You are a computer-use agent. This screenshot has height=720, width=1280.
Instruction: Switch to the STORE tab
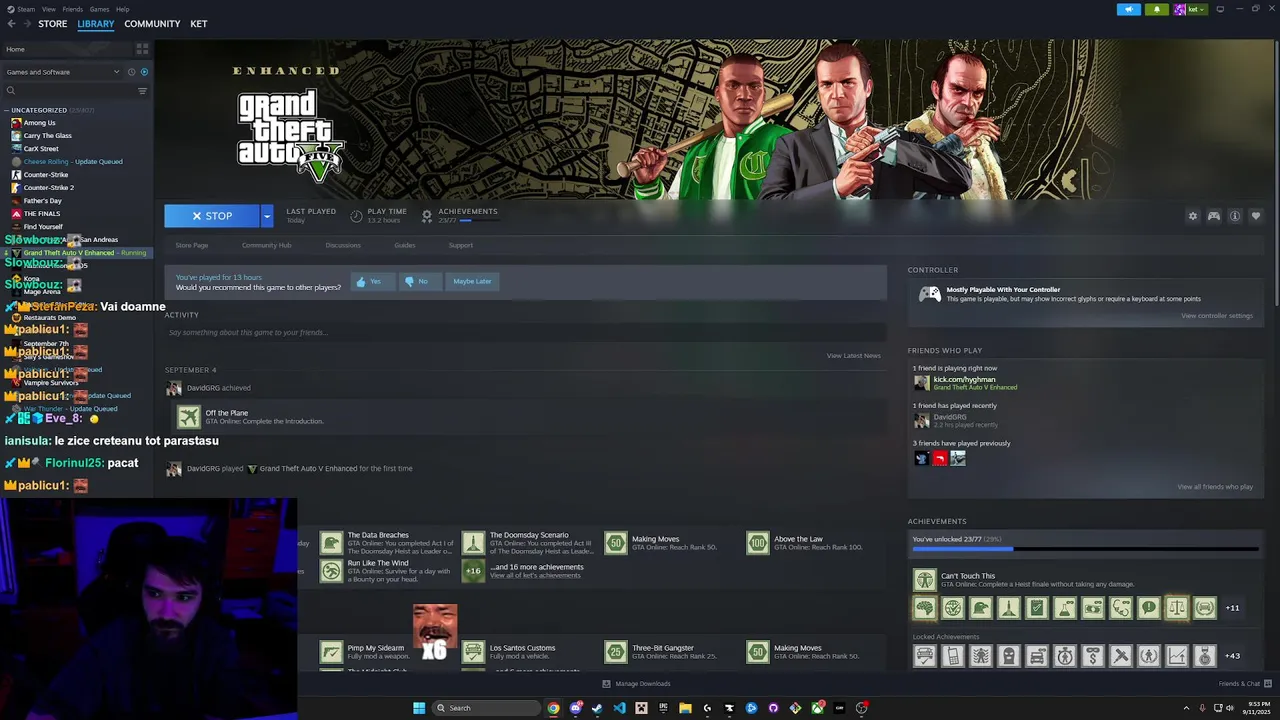point(52,24)
